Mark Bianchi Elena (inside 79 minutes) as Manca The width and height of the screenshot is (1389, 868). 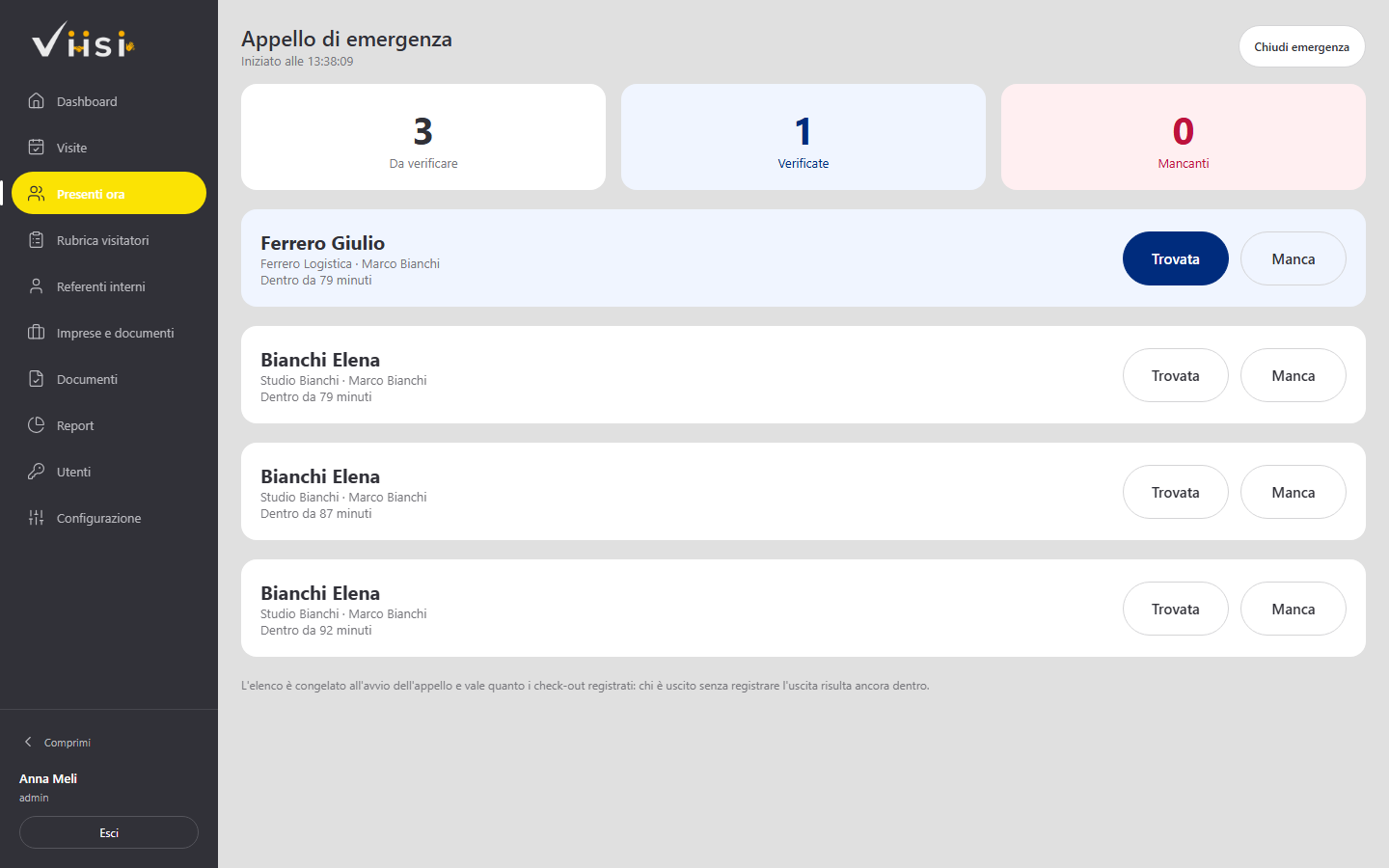(x=1293, y=375)
